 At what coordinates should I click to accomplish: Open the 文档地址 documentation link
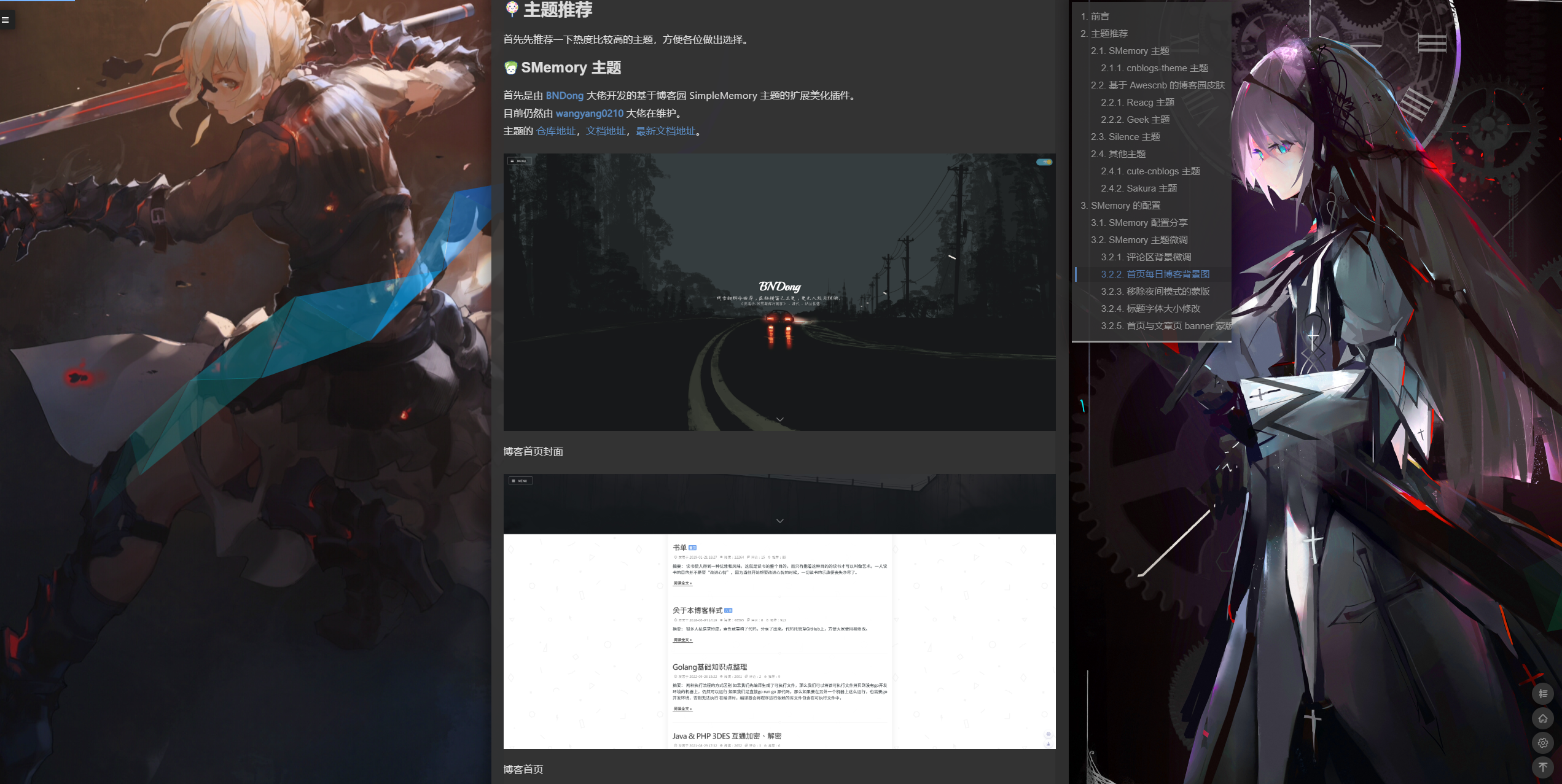[605, 131]
